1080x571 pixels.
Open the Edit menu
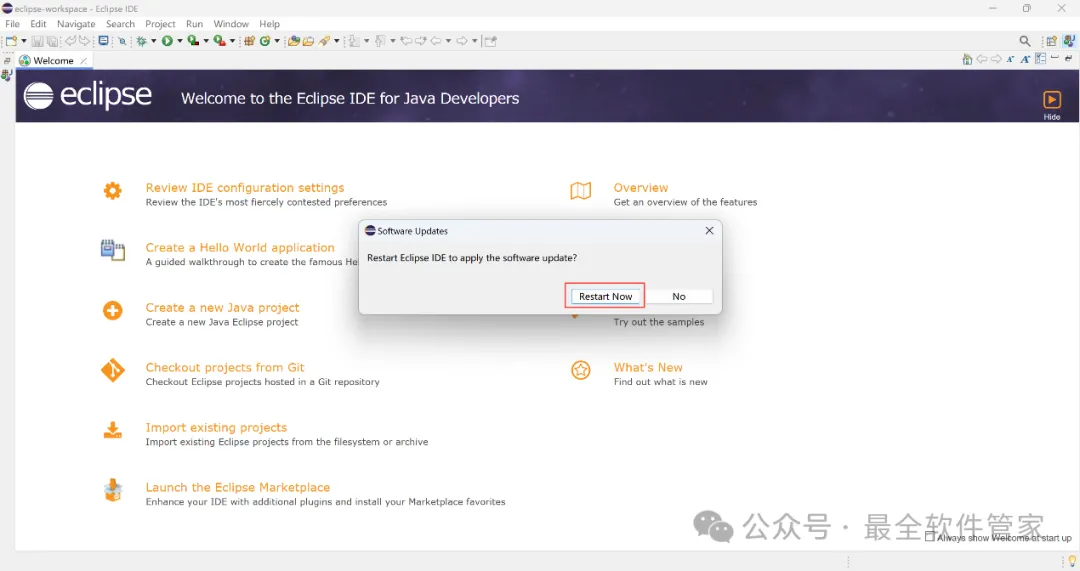[x=38, y=23]
